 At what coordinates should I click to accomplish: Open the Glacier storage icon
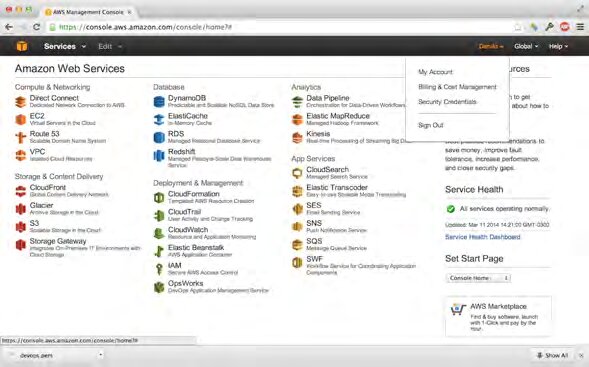[x=21, y=209]
